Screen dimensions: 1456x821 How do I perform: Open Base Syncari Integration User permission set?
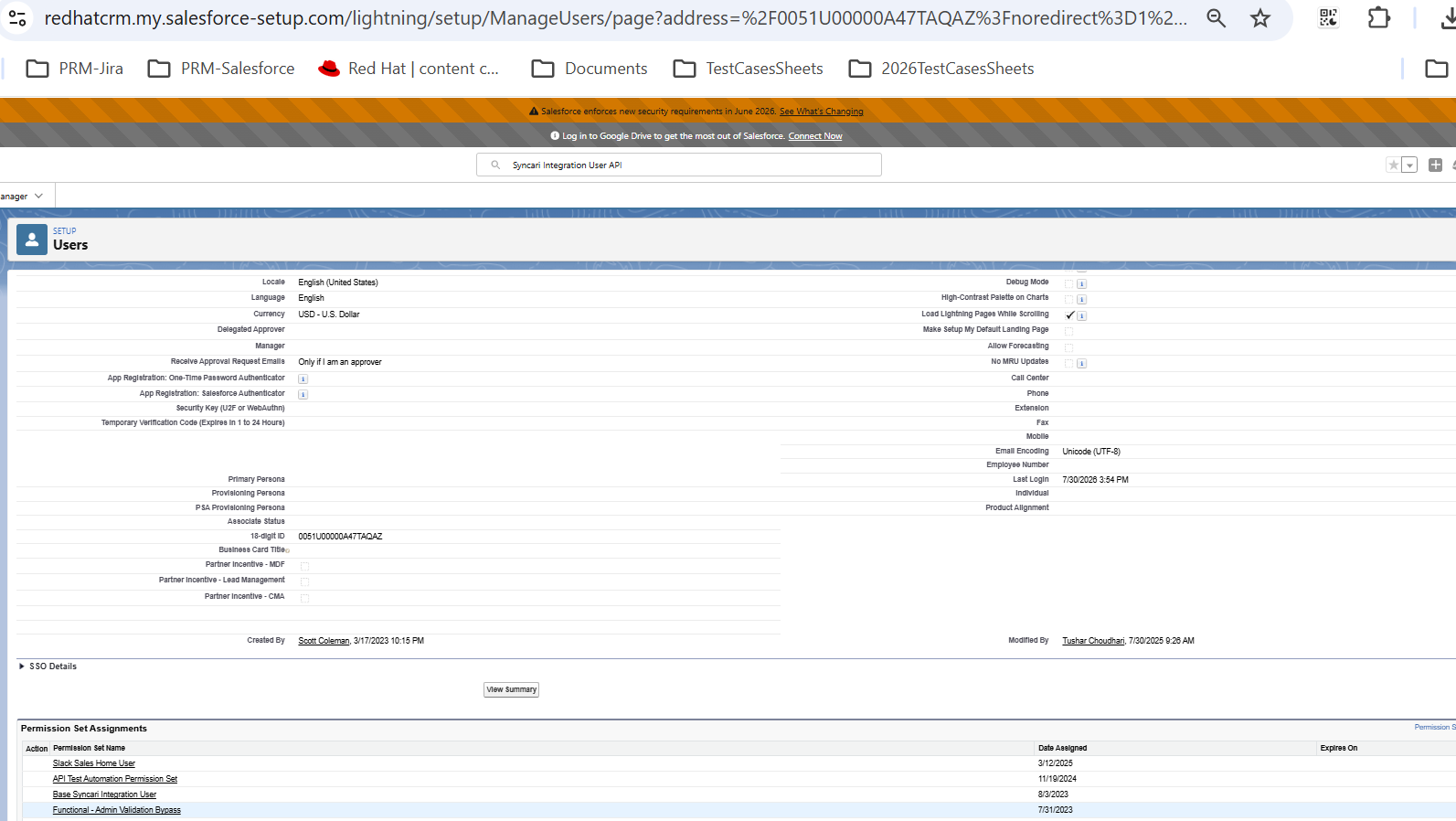tap(104, 794)
